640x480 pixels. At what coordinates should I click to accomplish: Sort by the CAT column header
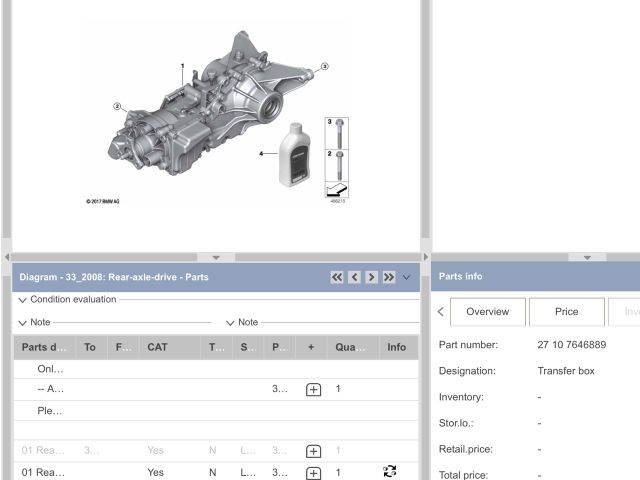(157, 348)
